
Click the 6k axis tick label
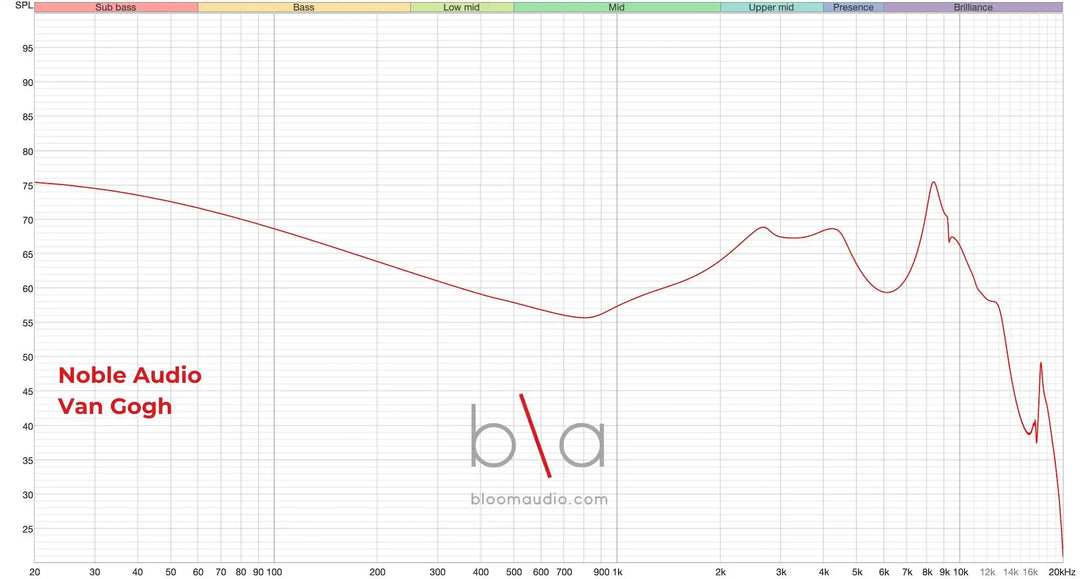884,572
